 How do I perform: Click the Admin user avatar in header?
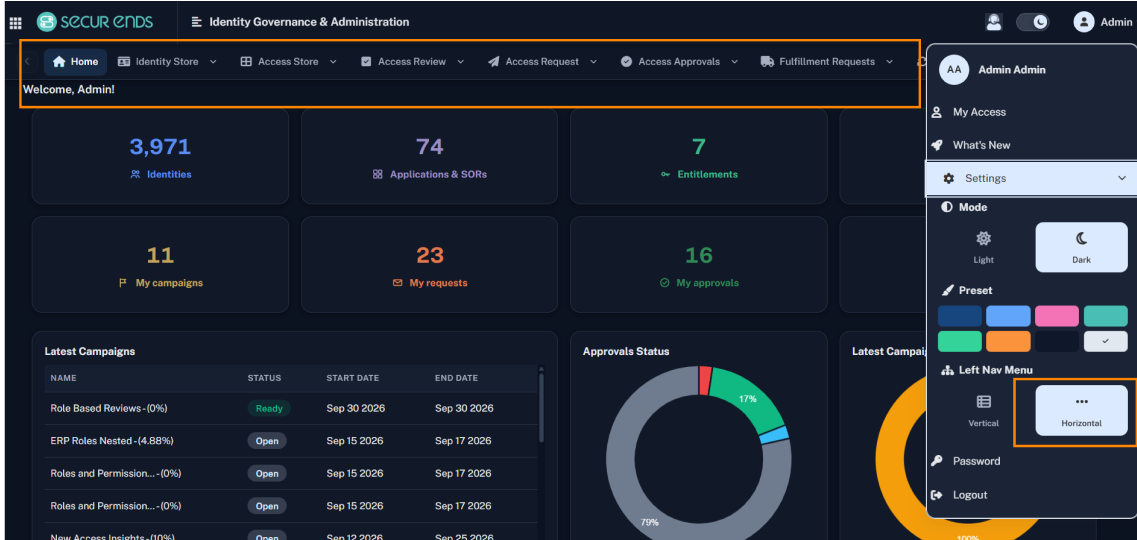click(x=1083, y=22)
